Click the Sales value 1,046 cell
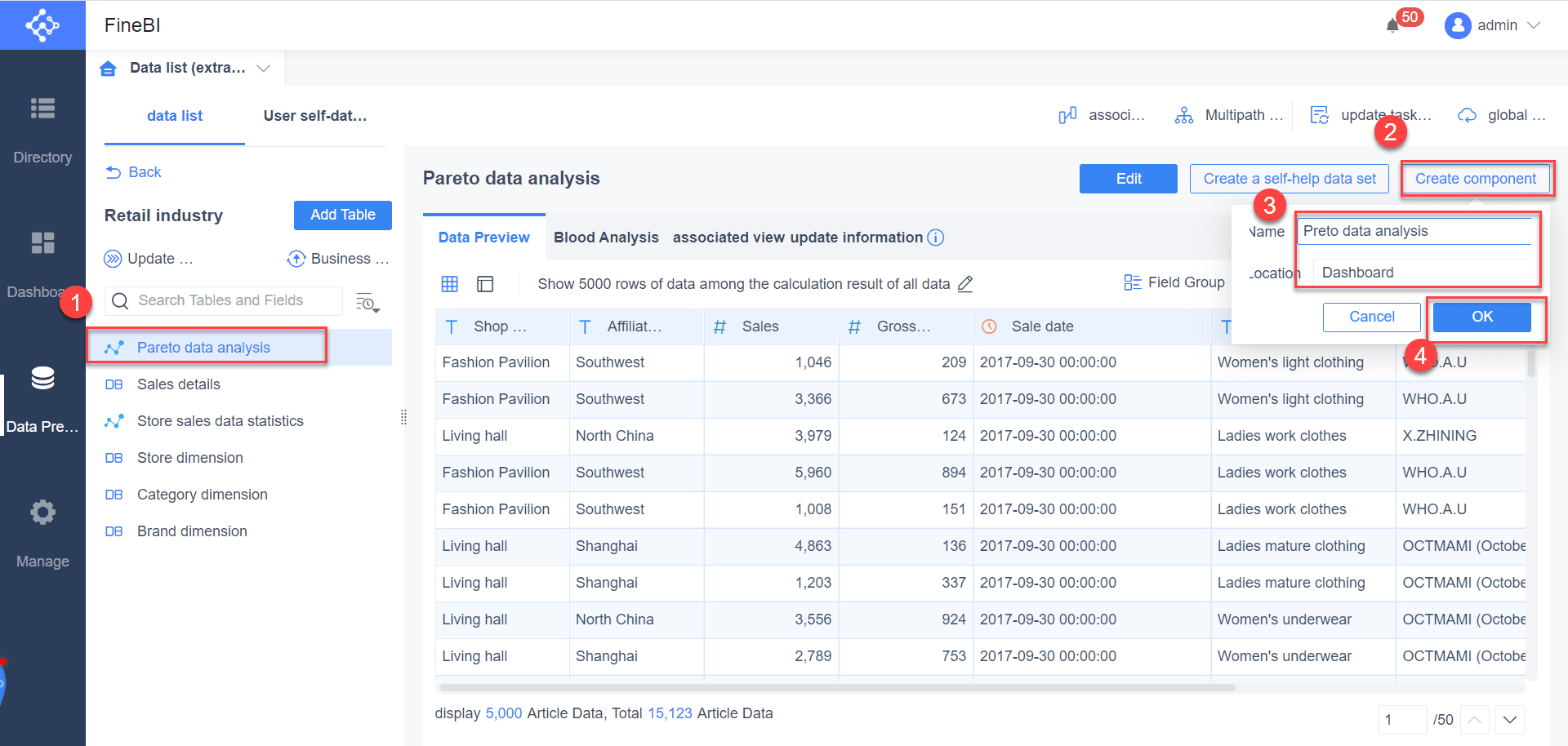The image size is (1568, 746). point(771,362)
